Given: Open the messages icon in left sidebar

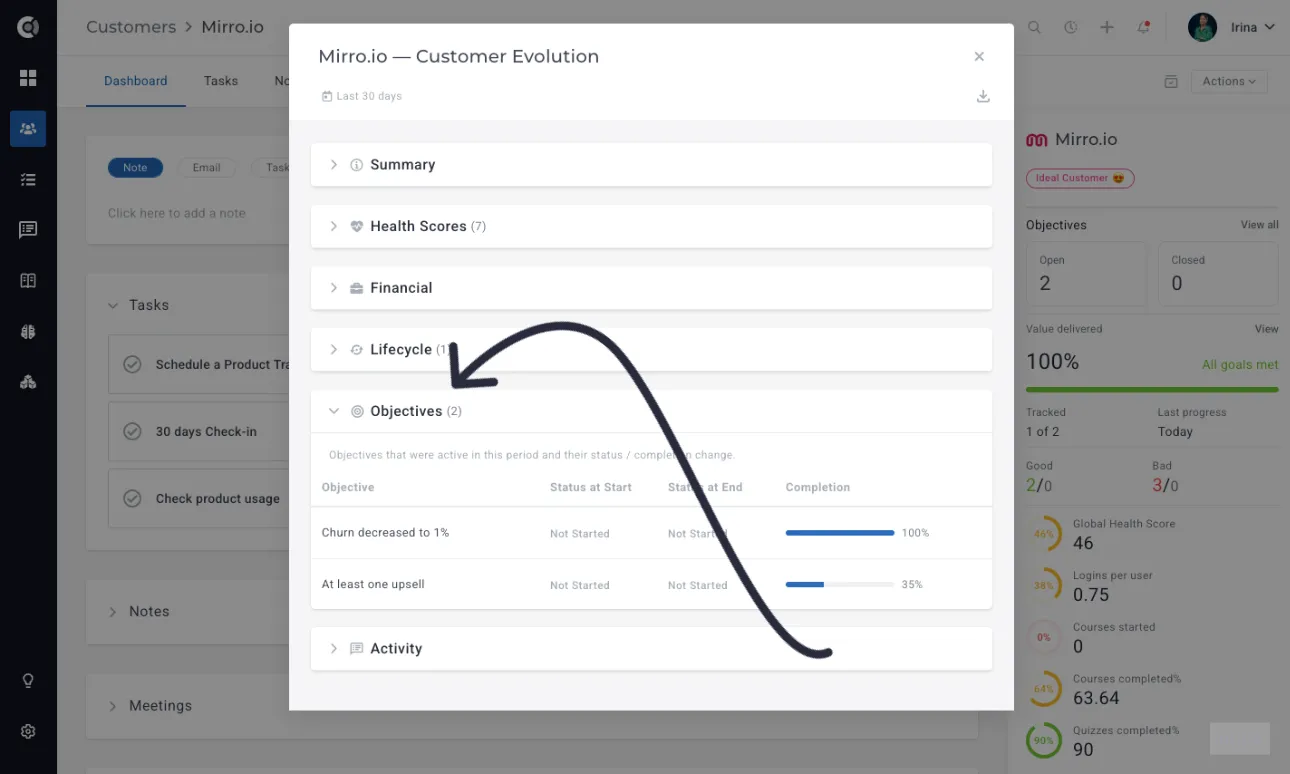Looking at the screenshot, I should pos(28,230).
